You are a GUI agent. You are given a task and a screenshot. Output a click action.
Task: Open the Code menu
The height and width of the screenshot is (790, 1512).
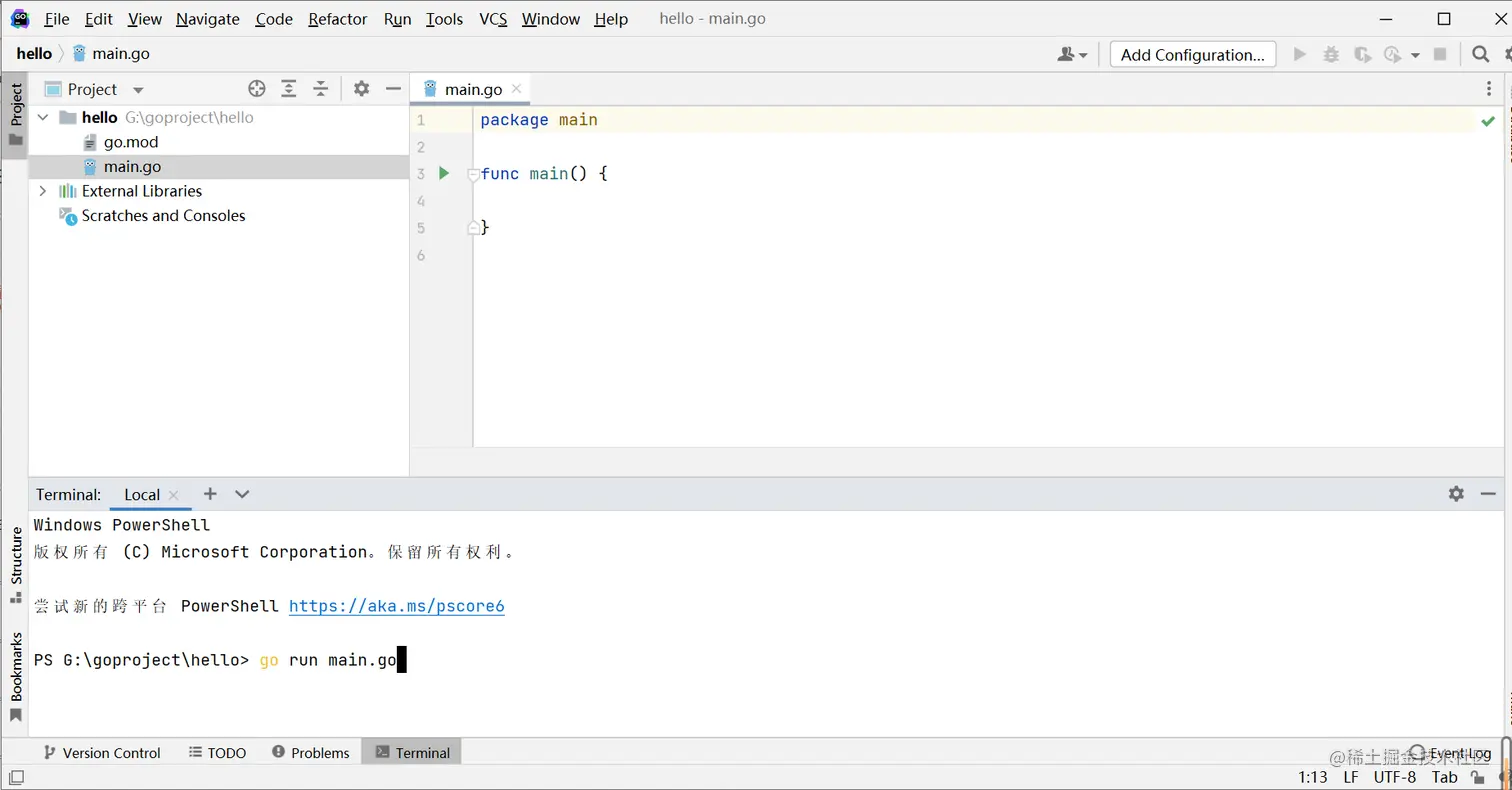point(274,19)
